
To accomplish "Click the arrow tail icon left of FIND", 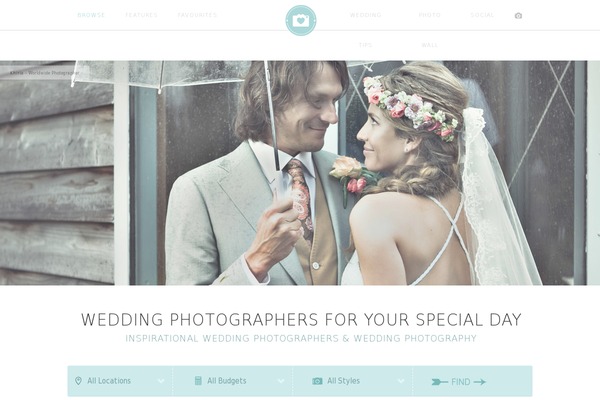I will pos(440,382).
